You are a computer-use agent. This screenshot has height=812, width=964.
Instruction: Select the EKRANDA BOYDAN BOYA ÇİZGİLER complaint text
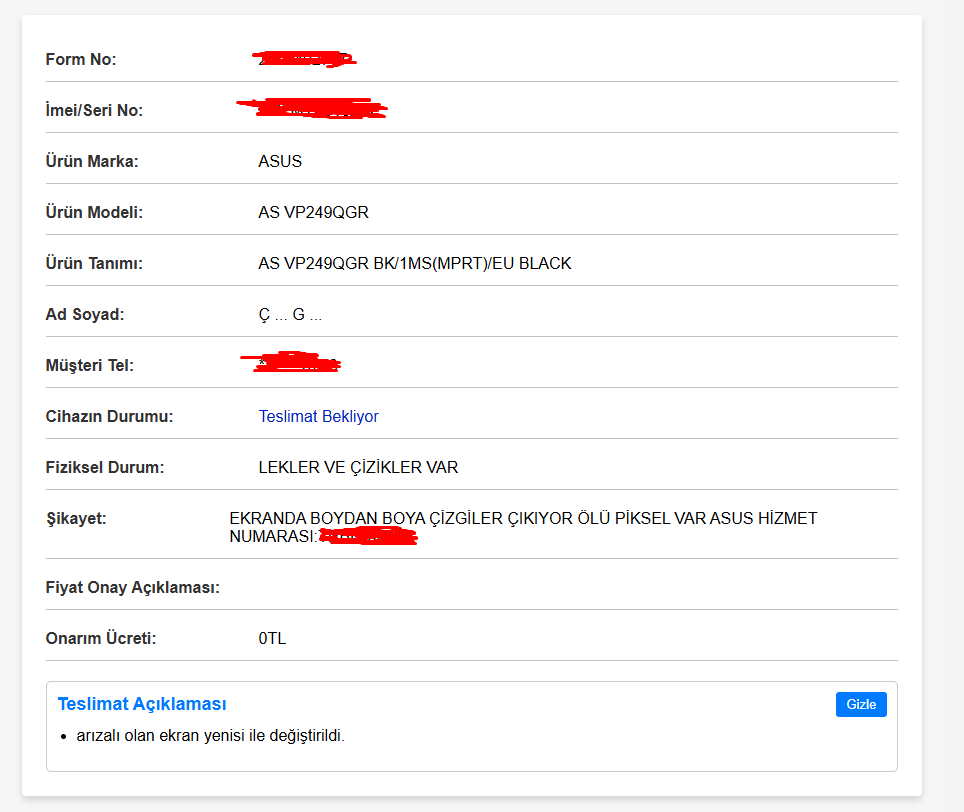click(523, 527)
